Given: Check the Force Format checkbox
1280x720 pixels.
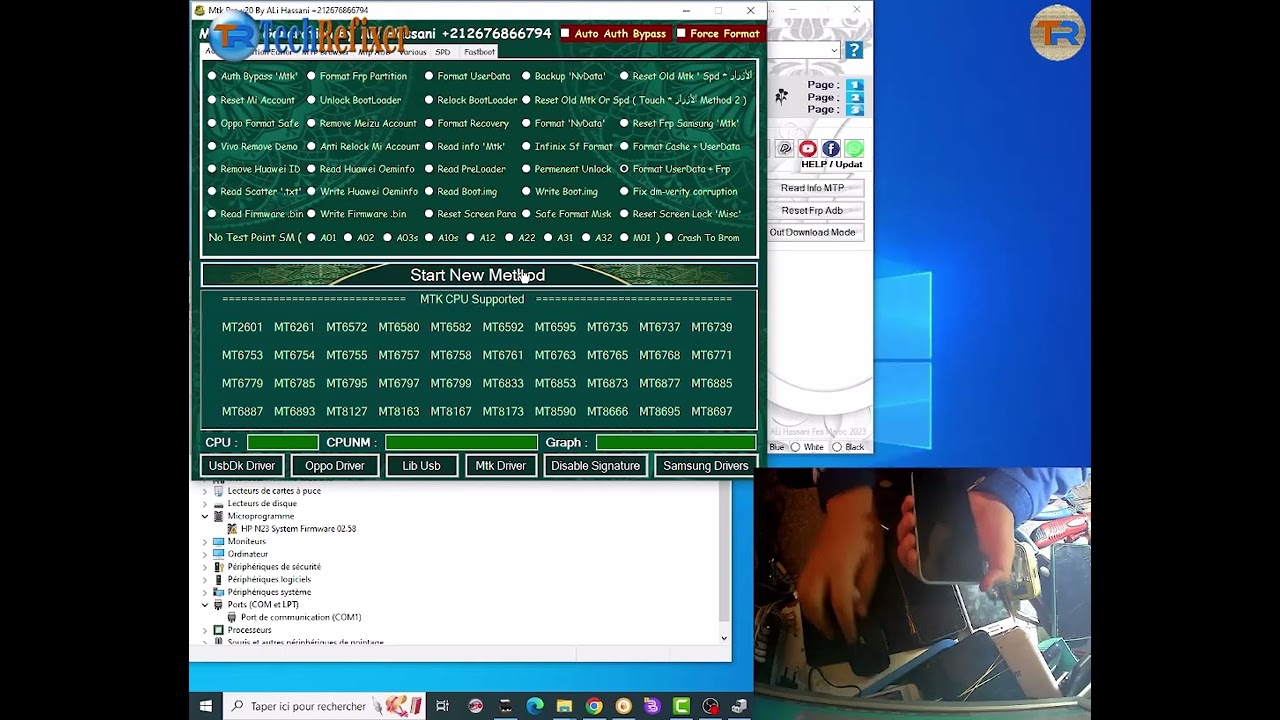Looking at the screenshot, I should (681, 33).
